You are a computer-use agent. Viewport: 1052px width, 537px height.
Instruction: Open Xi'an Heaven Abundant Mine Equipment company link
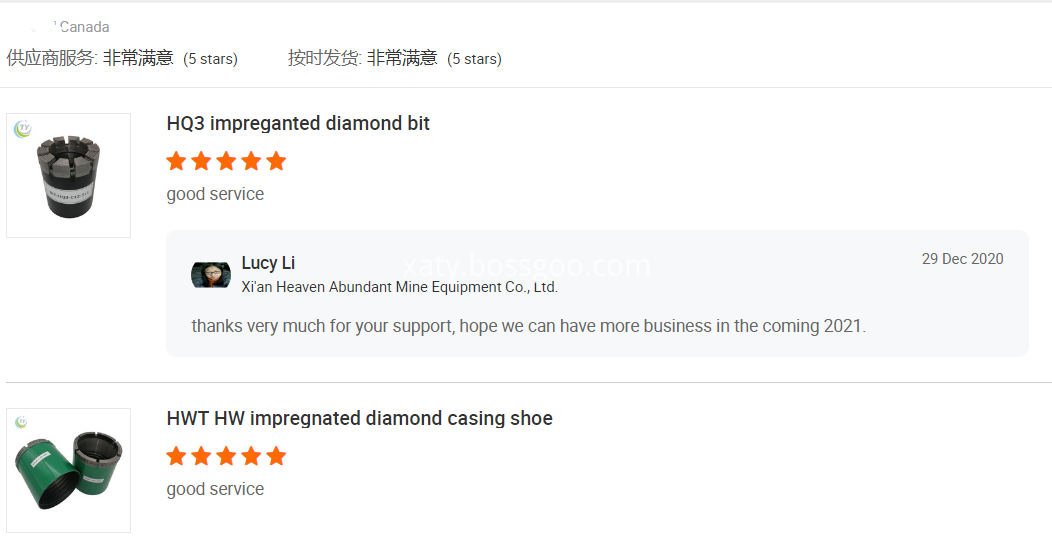399,287
